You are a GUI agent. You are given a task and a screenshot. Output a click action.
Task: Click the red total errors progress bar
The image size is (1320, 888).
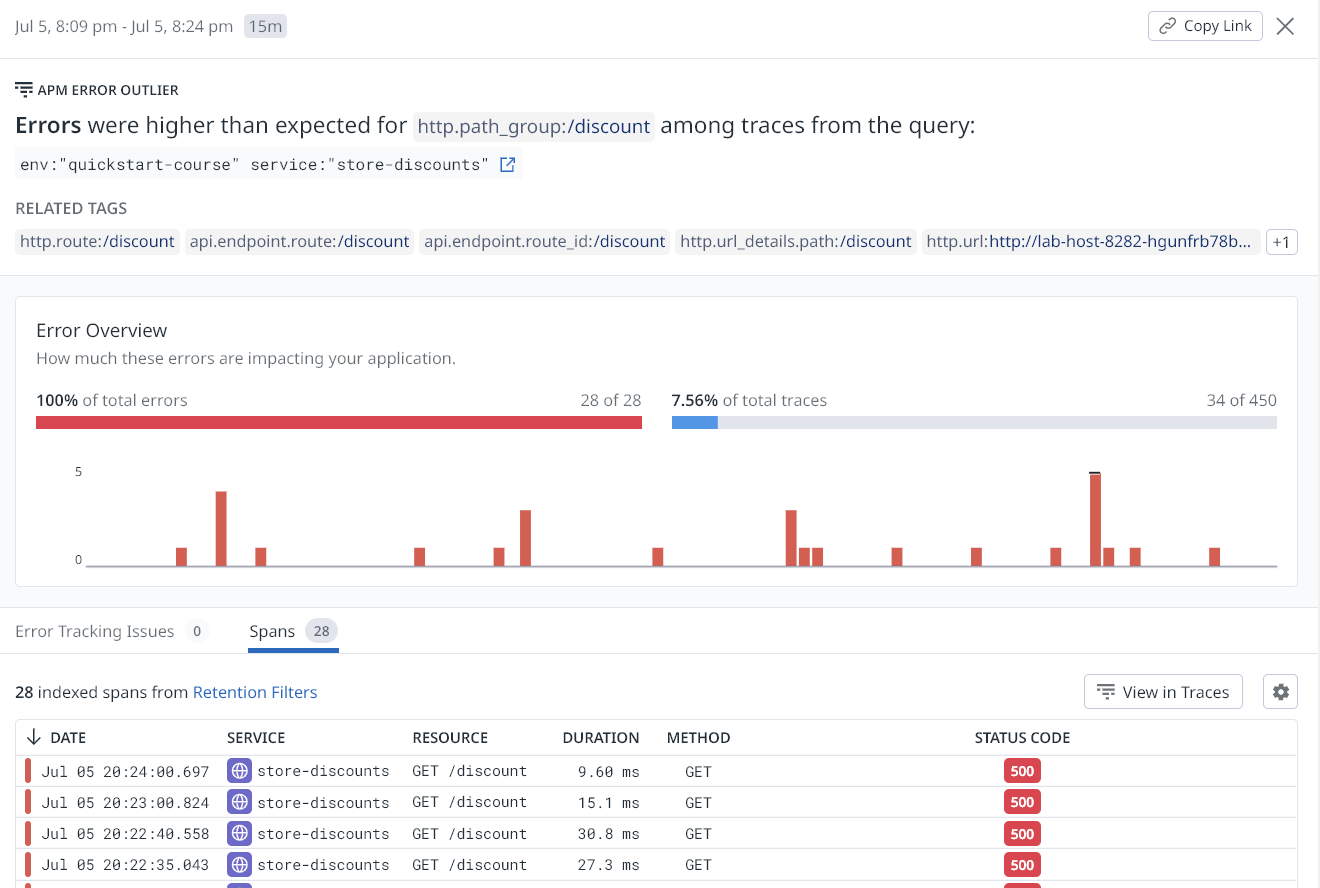click(x=339, y=423)
